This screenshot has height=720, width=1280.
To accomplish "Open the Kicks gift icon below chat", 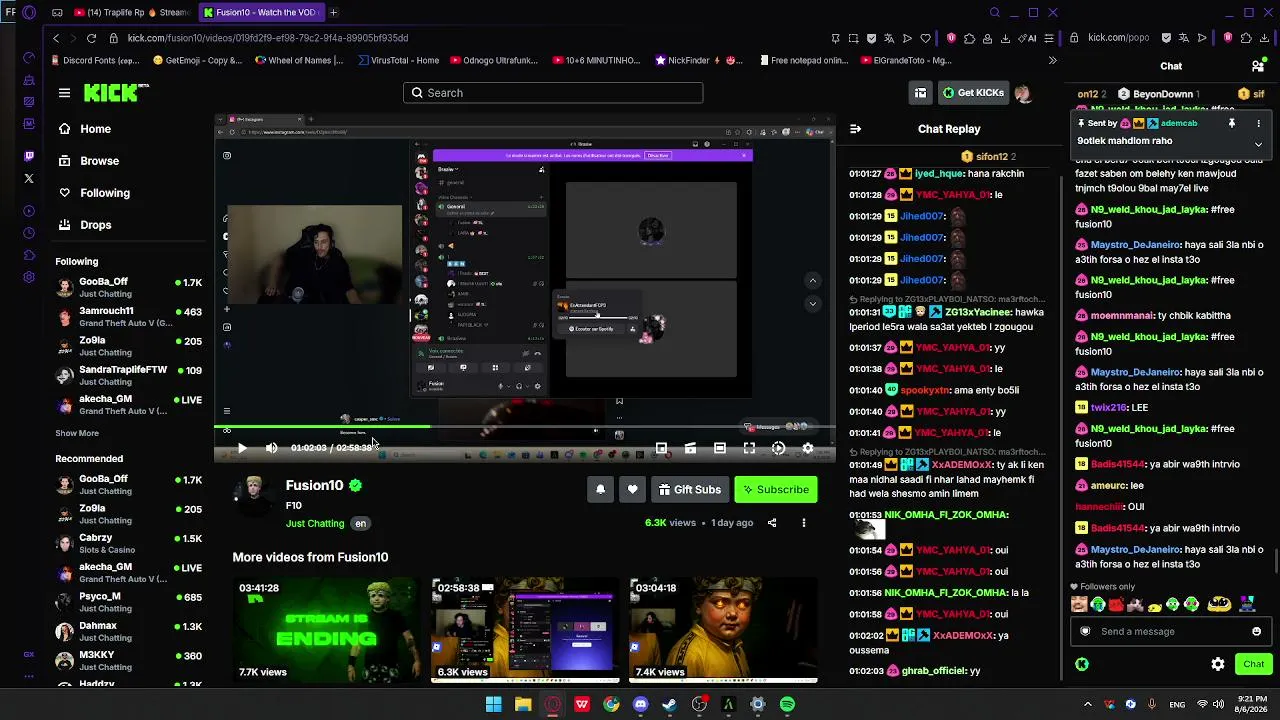I will [x=1082, y=664].
